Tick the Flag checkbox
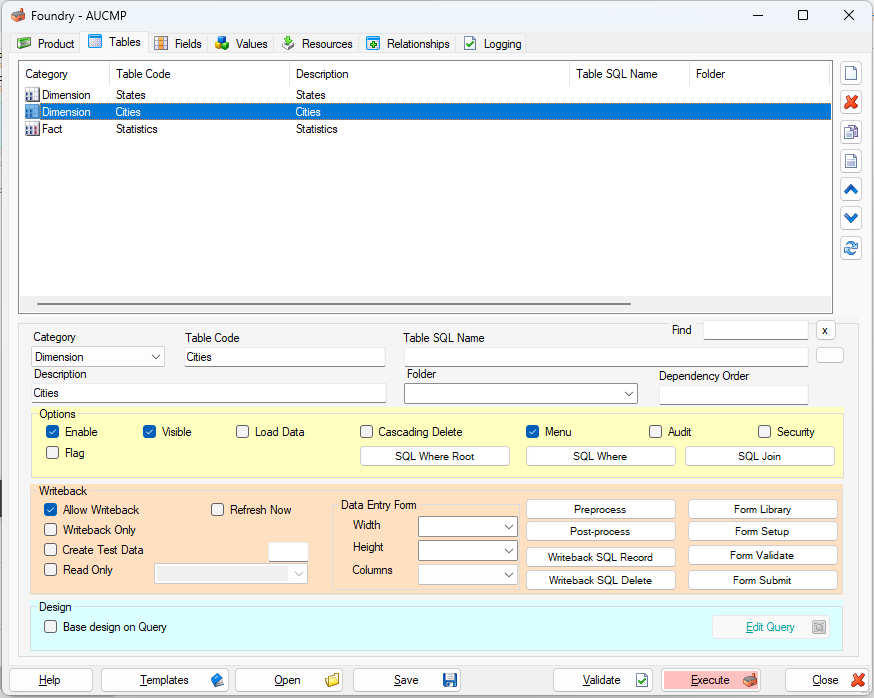This screenshot has width=874, height=698. click(x=52, y=453)
